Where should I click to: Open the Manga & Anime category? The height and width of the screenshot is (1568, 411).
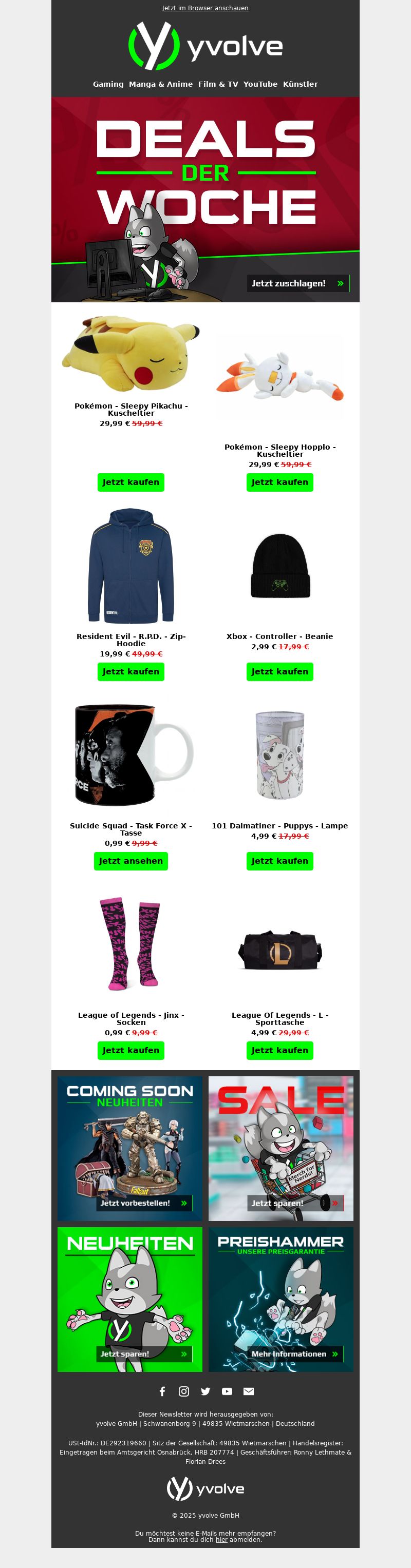tap(161, 84)
